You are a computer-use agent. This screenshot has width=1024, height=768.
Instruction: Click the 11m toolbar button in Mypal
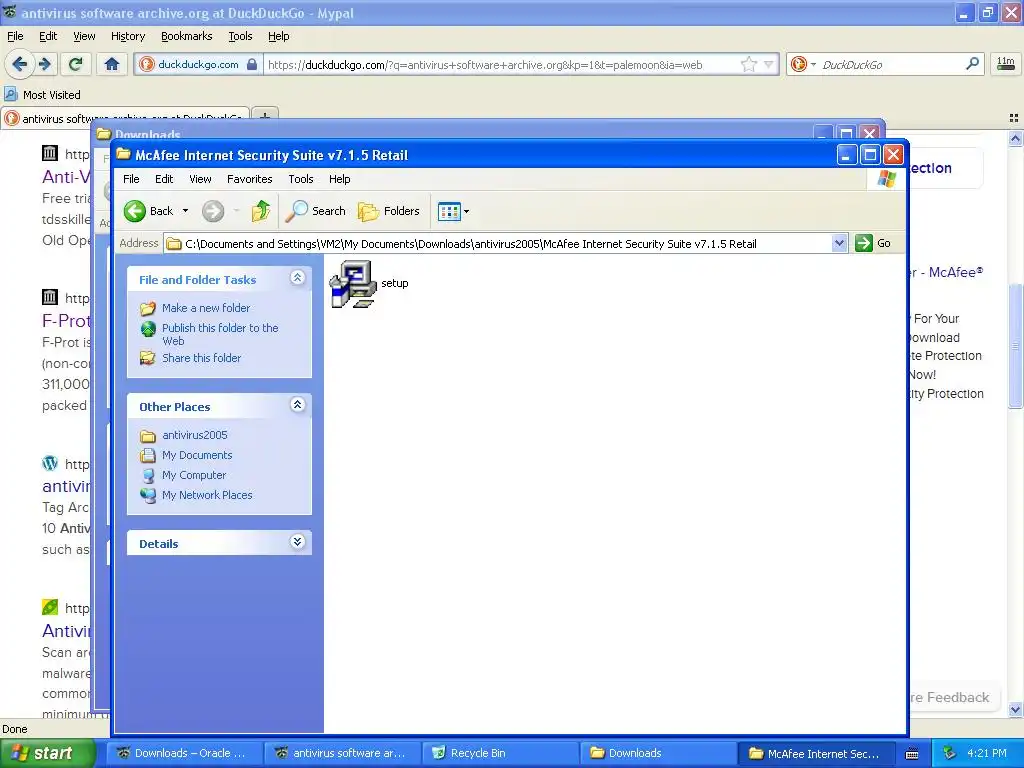[1006, 63]
